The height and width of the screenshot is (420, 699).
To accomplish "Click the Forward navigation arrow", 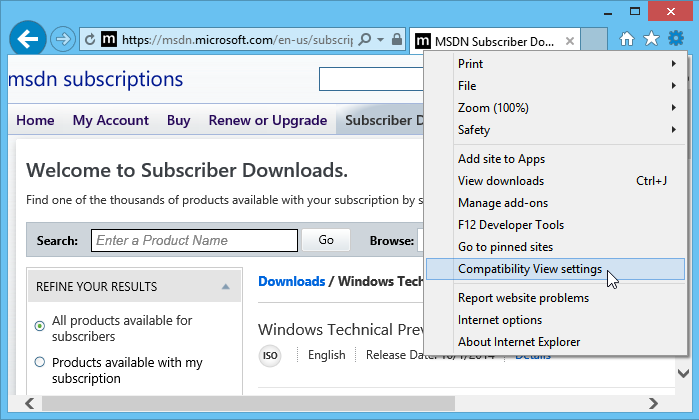I will pyautogui.click(x=62, y=39).
